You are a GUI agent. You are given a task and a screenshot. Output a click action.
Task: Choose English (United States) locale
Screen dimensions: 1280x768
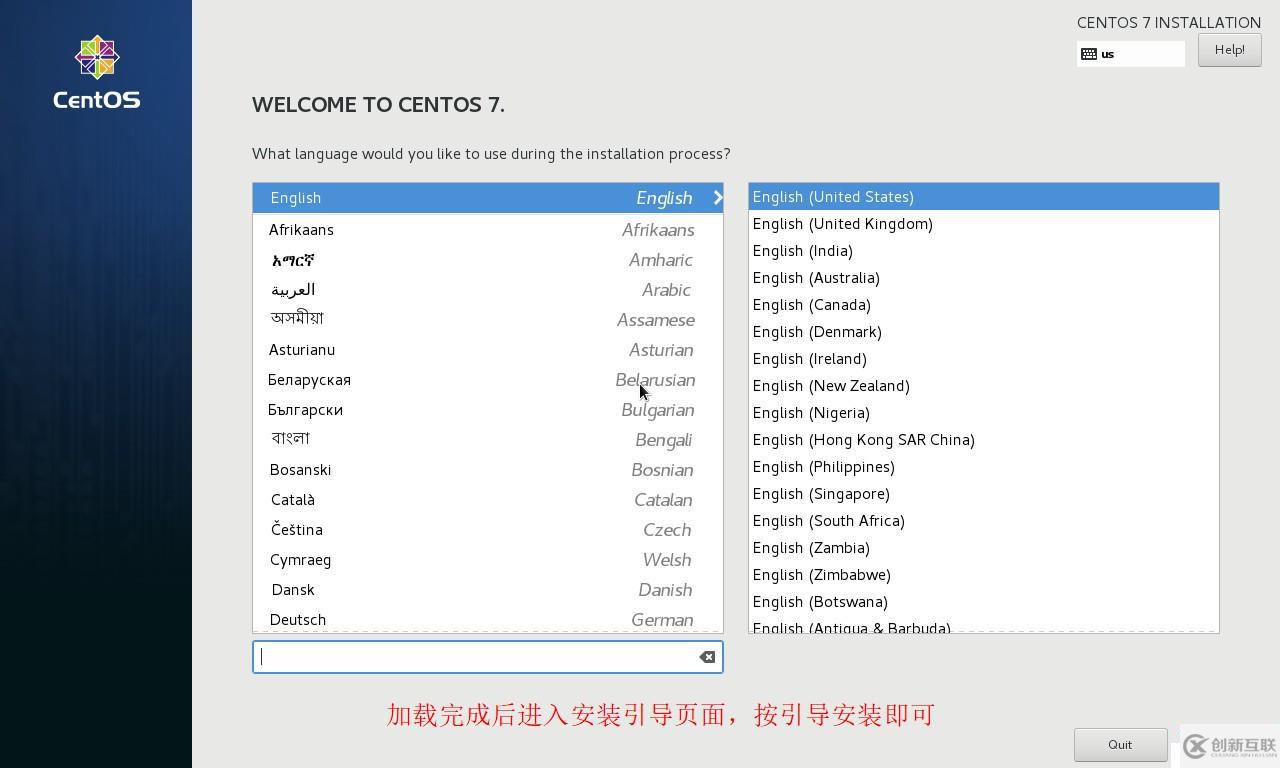click(984, 197)
